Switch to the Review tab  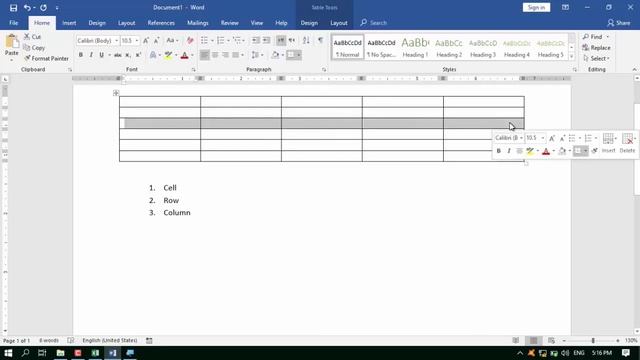(x=229, y=23)
